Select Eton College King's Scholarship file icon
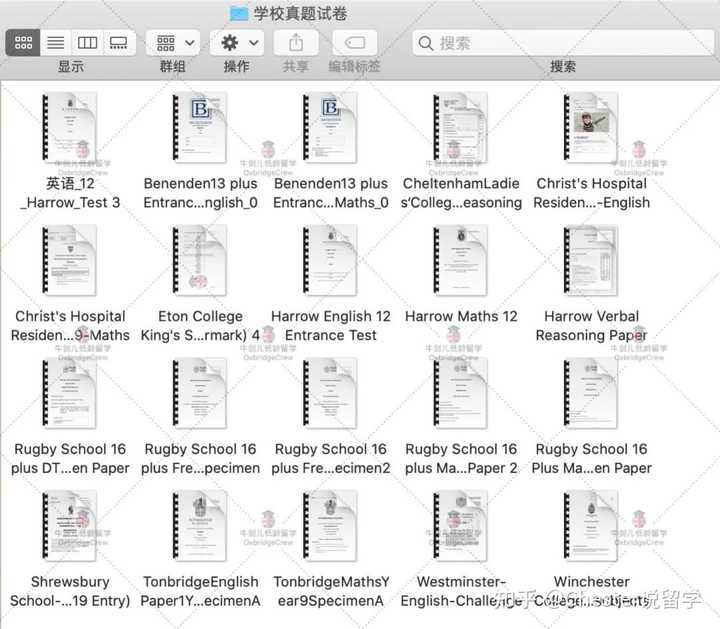The width and height of the screenshot is (720, 629). pos(200,260)
